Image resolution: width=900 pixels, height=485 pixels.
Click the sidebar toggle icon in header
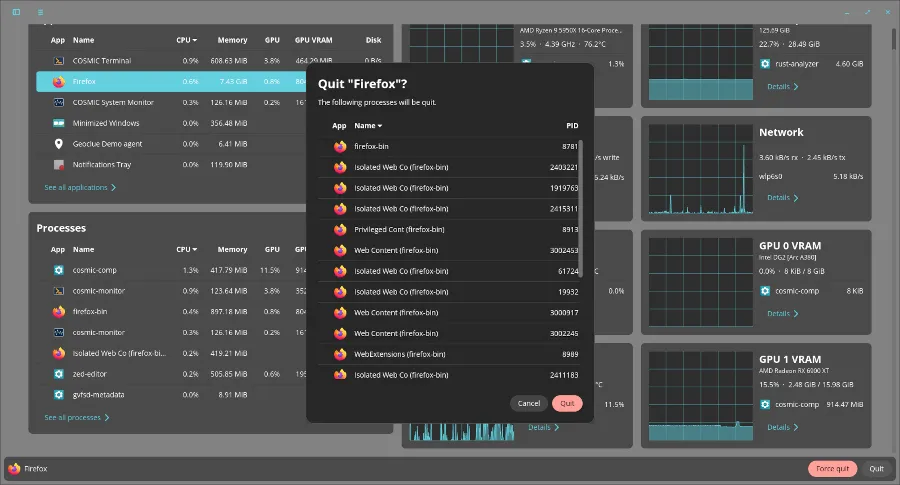[16, 12]
